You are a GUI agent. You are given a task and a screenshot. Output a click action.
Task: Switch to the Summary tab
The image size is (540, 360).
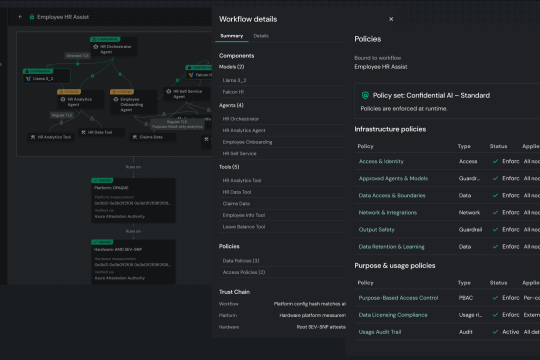click(232, 36)
